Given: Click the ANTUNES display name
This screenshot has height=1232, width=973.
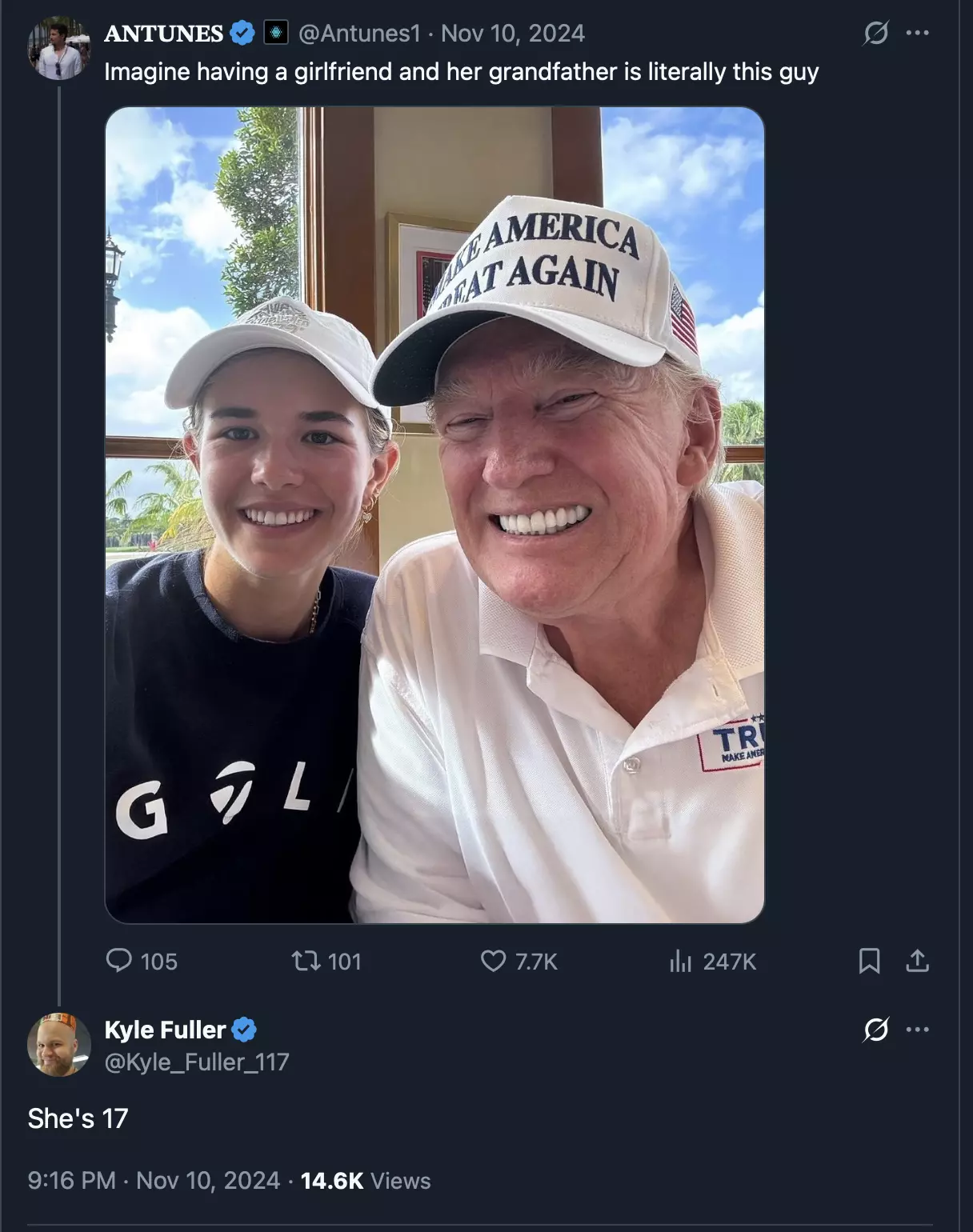Looking at the screenshot, I should pos(164,33).
